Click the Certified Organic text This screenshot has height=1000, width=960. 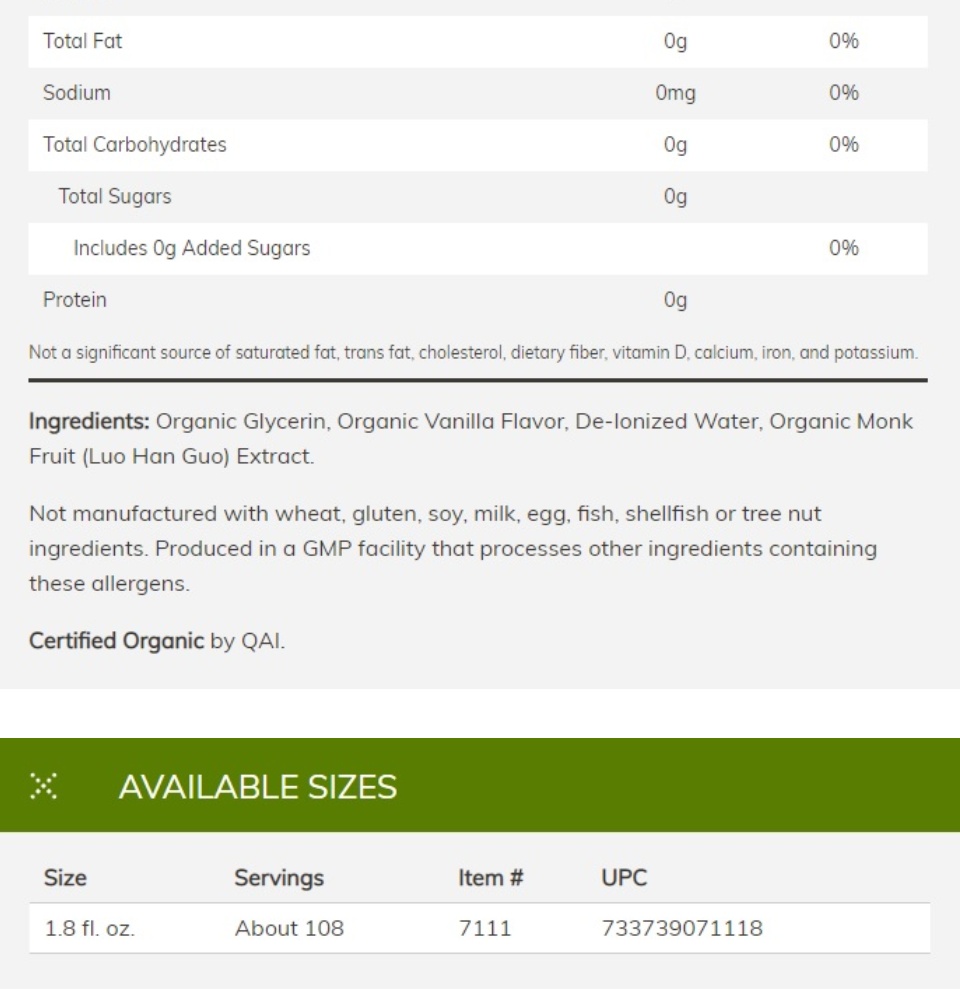pos(116,640)
